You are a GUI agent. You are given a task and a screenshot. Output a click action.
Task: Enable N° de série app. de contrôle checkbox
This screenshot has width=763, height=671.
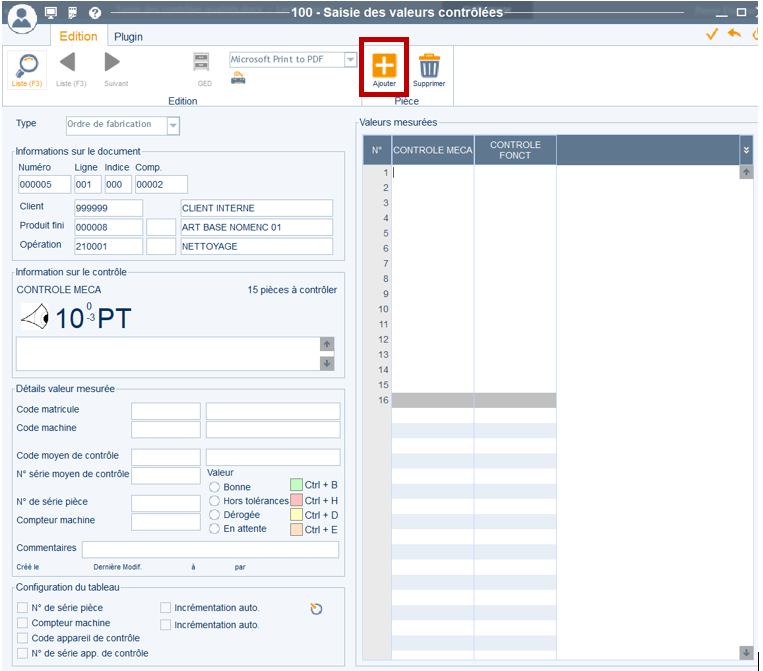(22, 653)
